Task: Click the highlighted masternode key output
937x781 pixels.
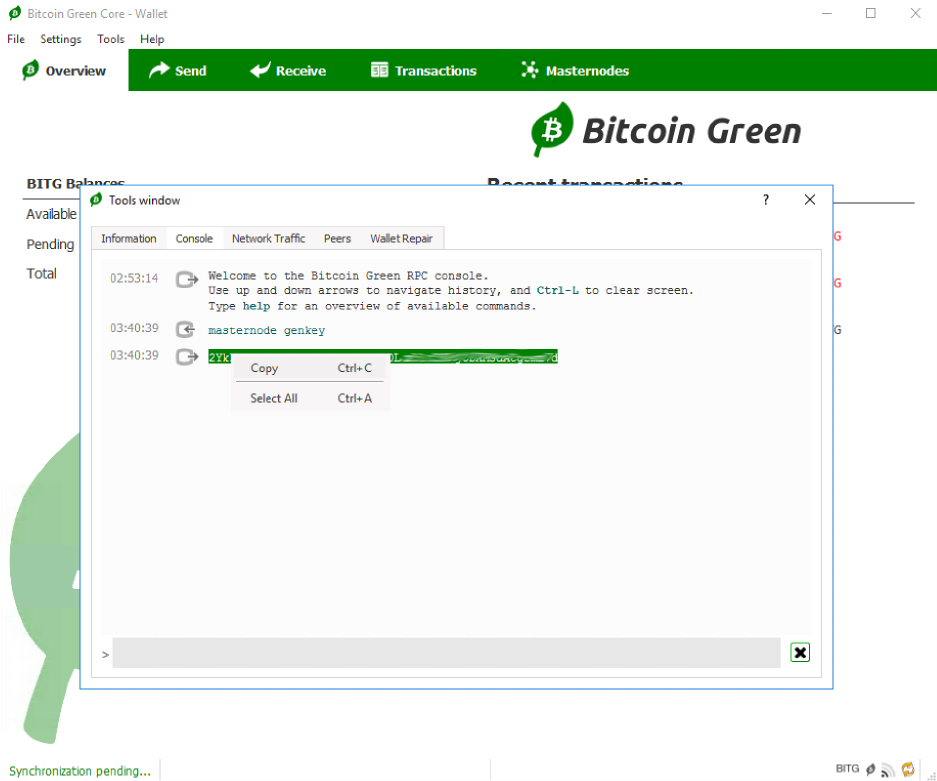Action: 382,357
